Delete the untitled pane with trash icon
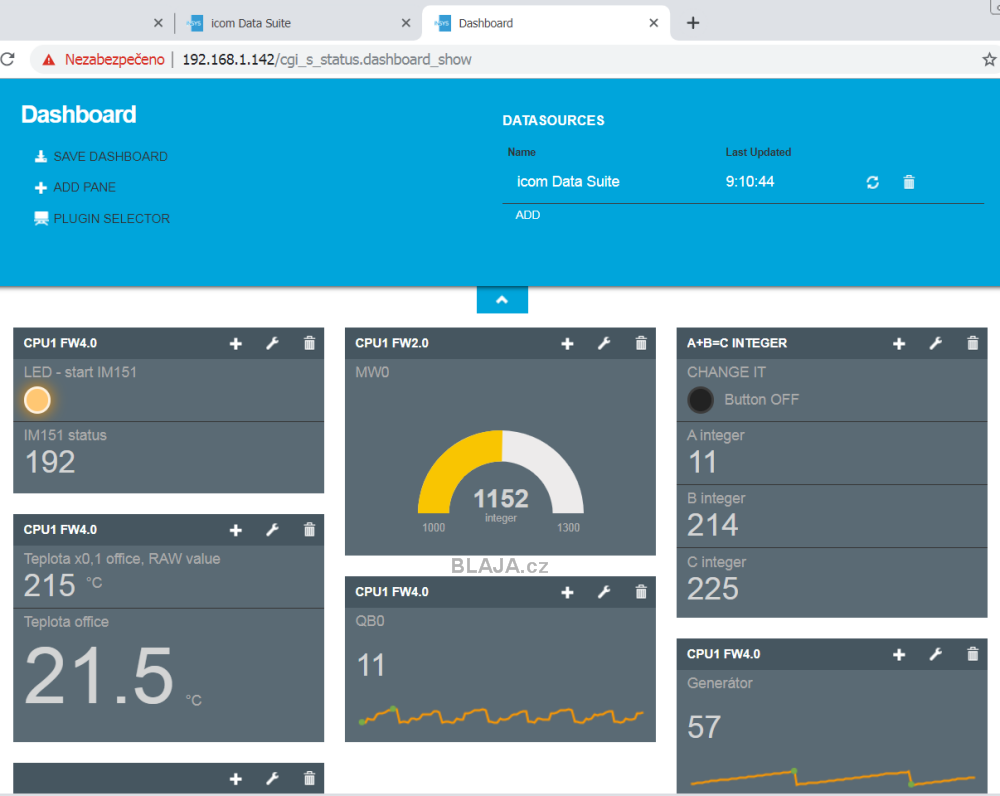Screen dimensions: 1000x796 click(x=309, y=778)
